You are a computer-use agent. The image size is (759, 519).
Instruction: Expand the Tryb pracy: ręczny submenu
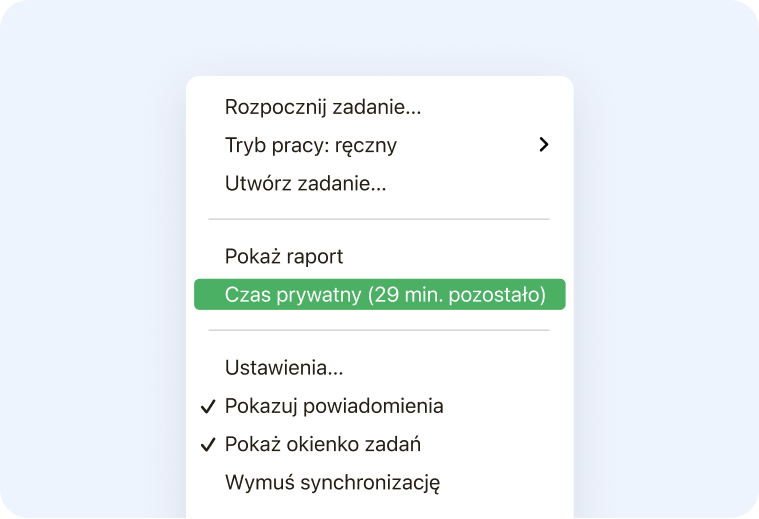pos(311,145)
